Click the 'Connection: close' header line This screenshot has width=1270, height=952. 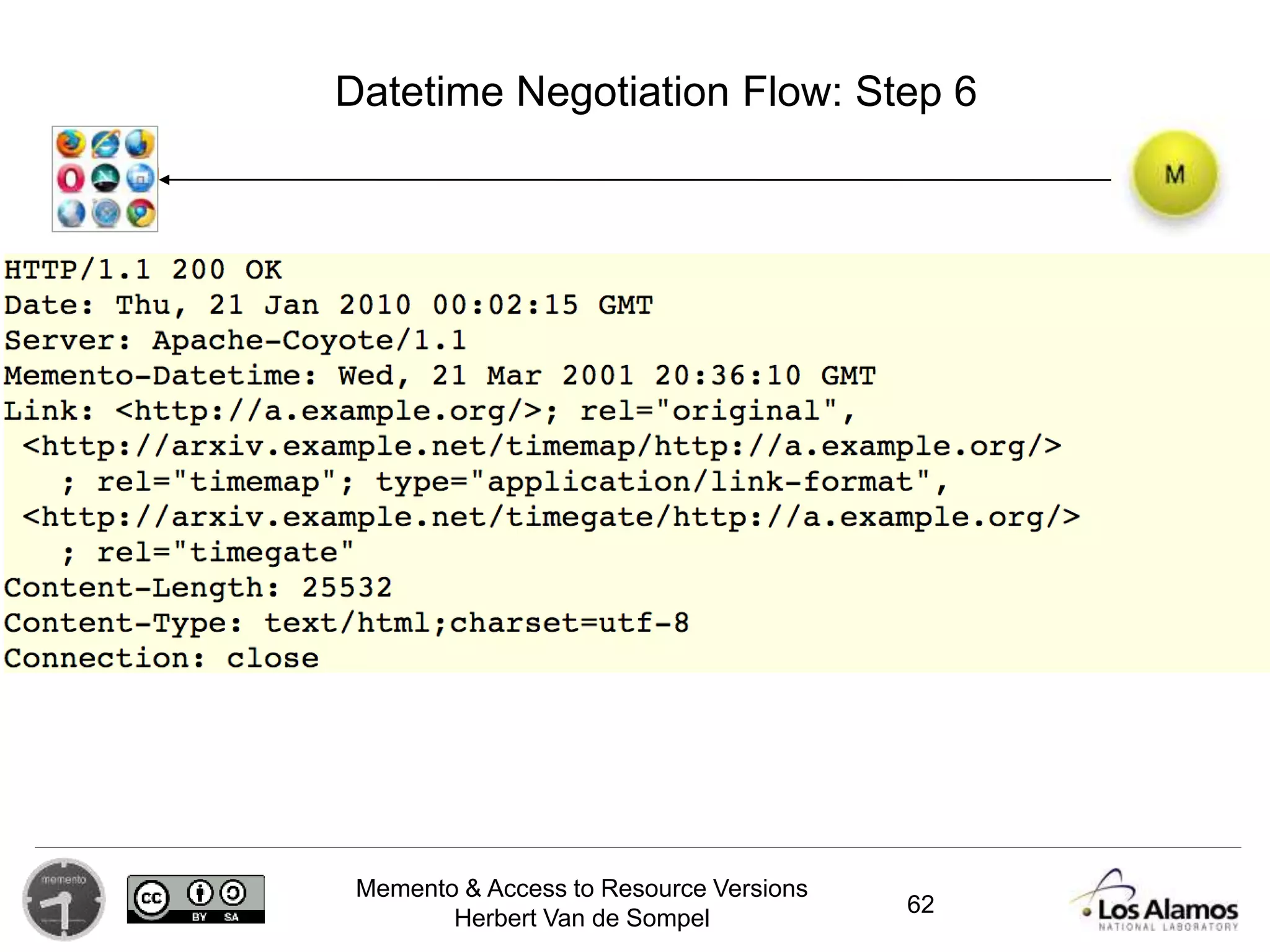pos(161,658)
